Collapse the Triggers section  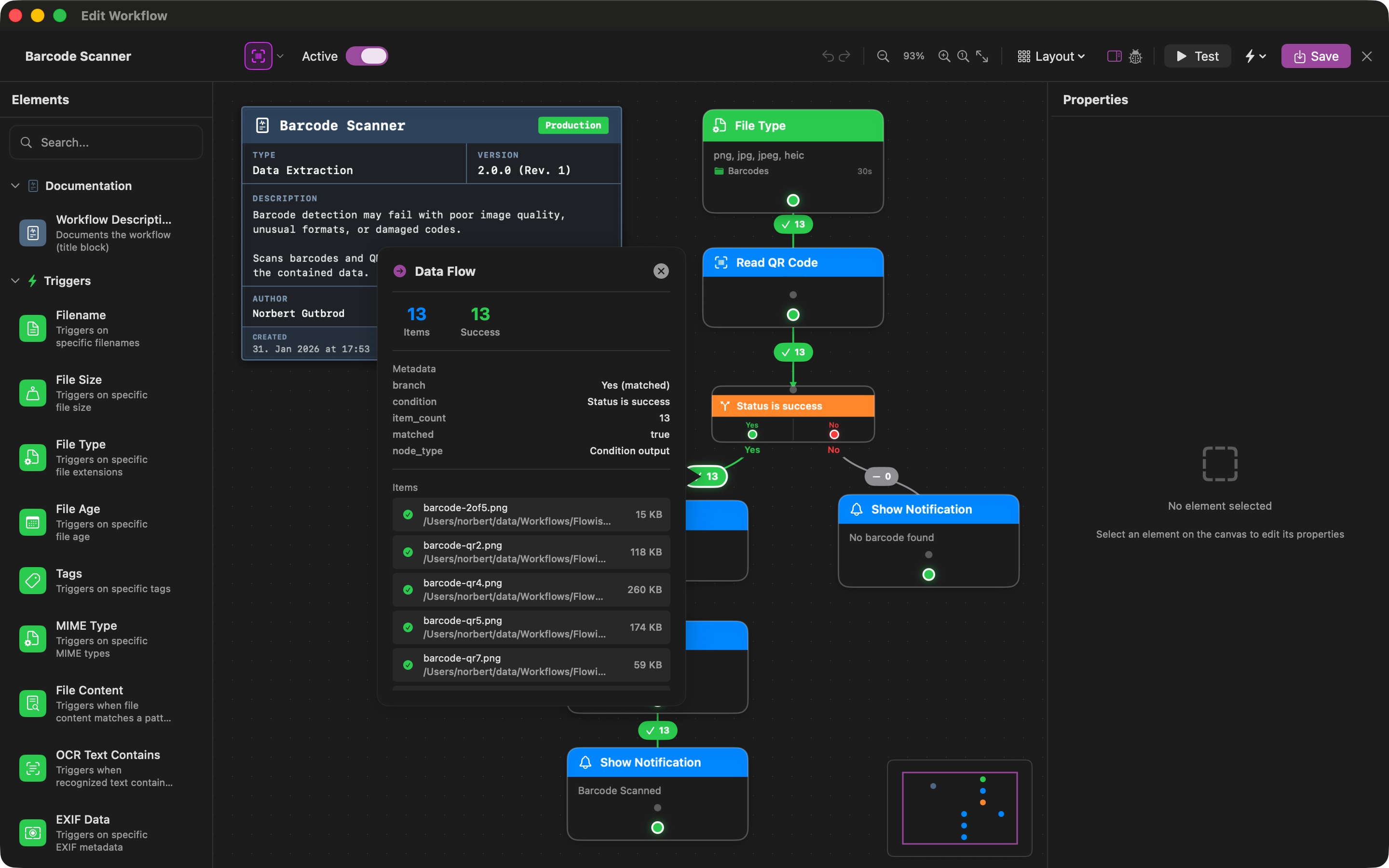tap(15, 281)
